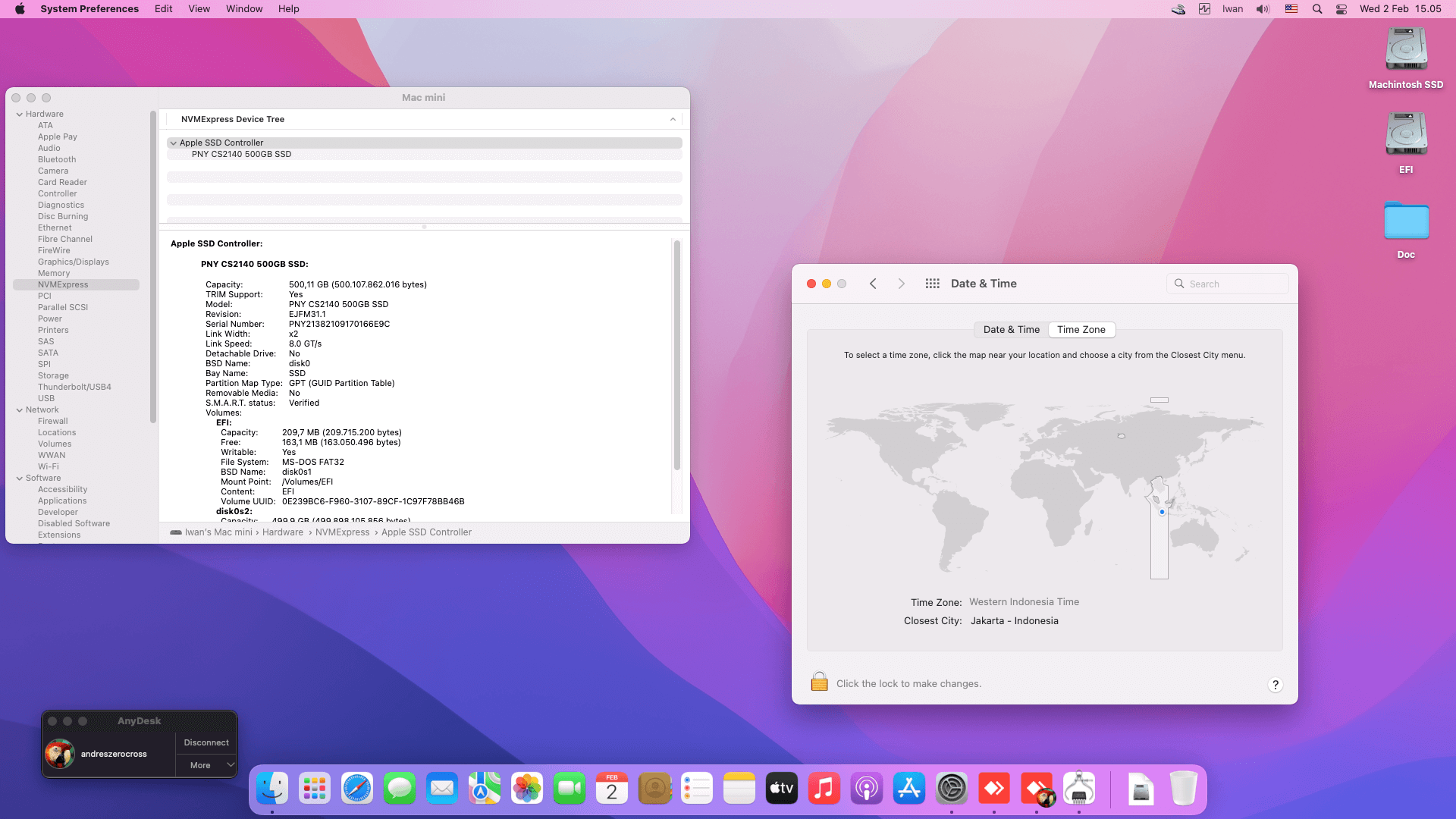The height and width of the screenshot is (819, 1456).
Task: Select Graphics/Displays in the sidebar
Action: click(x=74, y=262)
